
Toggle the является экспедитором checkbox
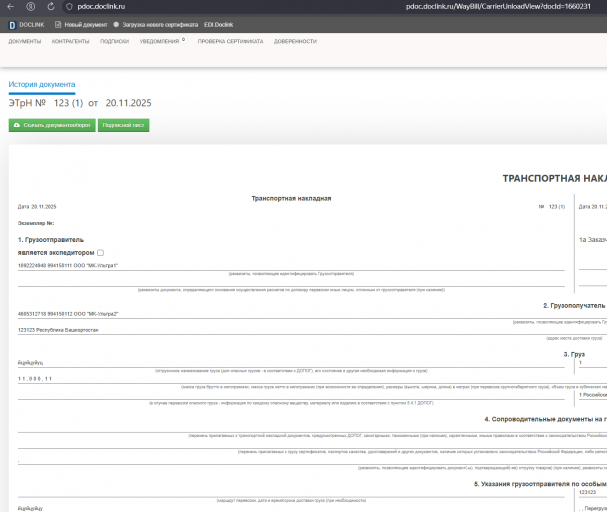(101, 253)
